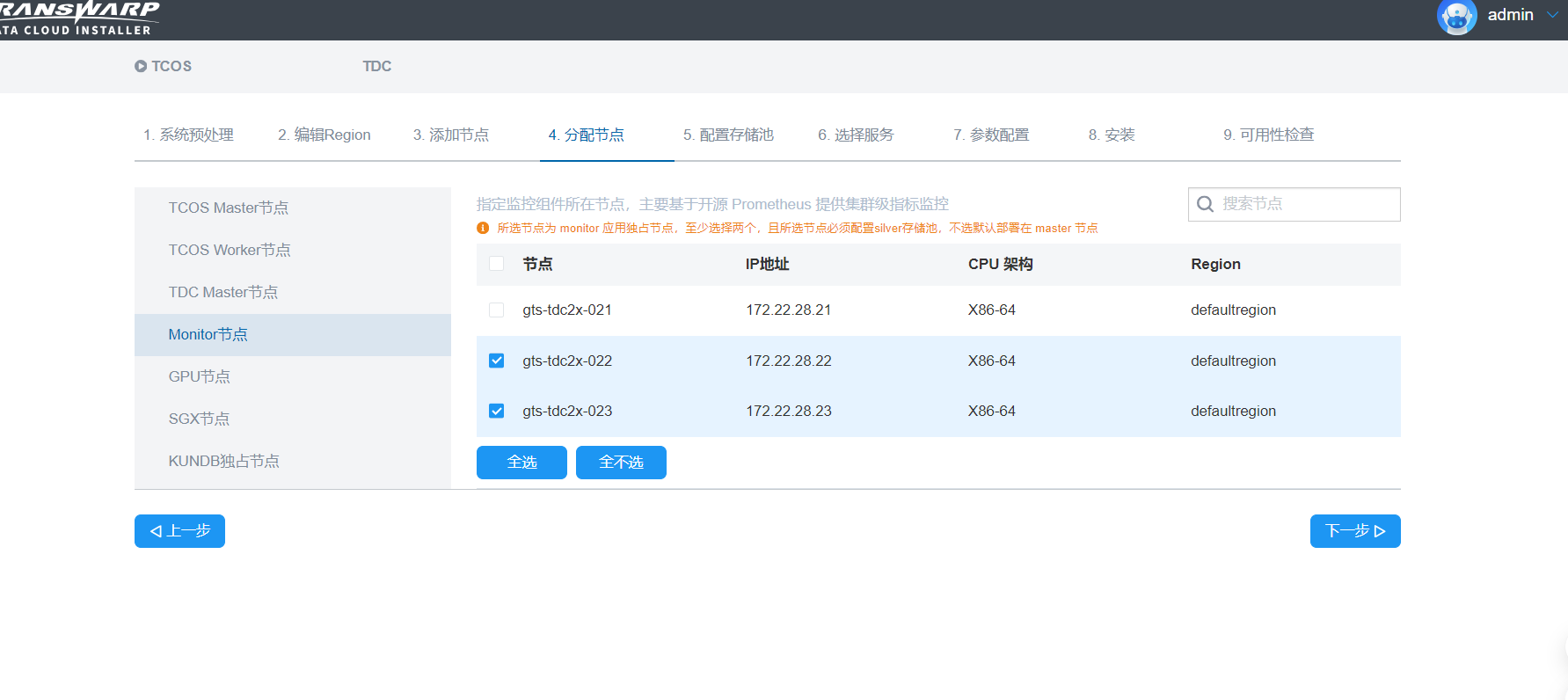Go to step 1 系统预处理
The height and width of the screenshot is (700, 1568).
188,135
